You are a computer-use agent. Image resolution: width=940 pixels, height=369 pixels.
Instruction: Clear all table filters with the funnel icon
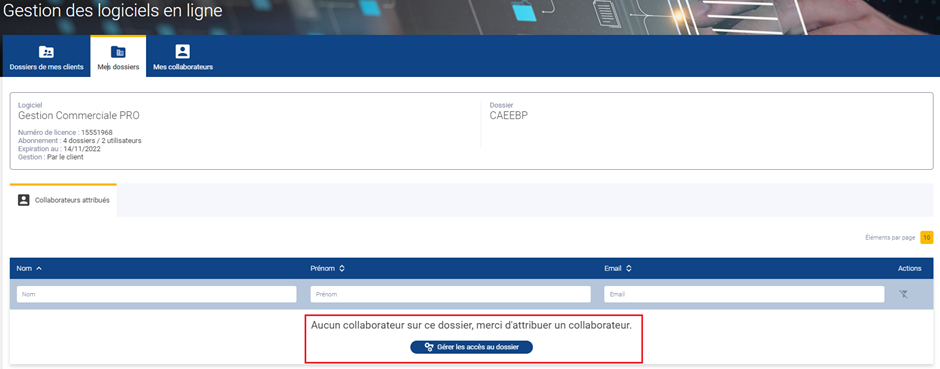(x=904, y=294)
